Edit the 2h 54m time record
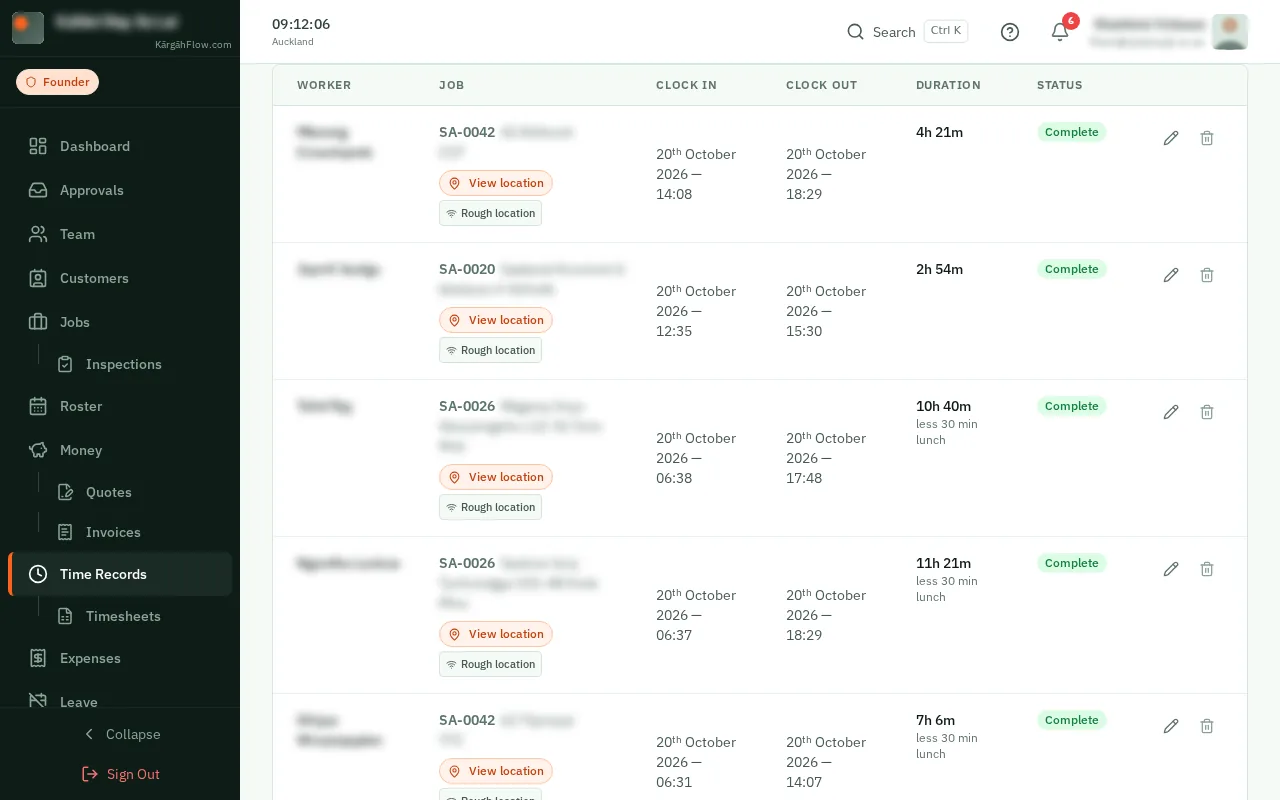Screen dimensions: 1280x800 point(1171,275)
